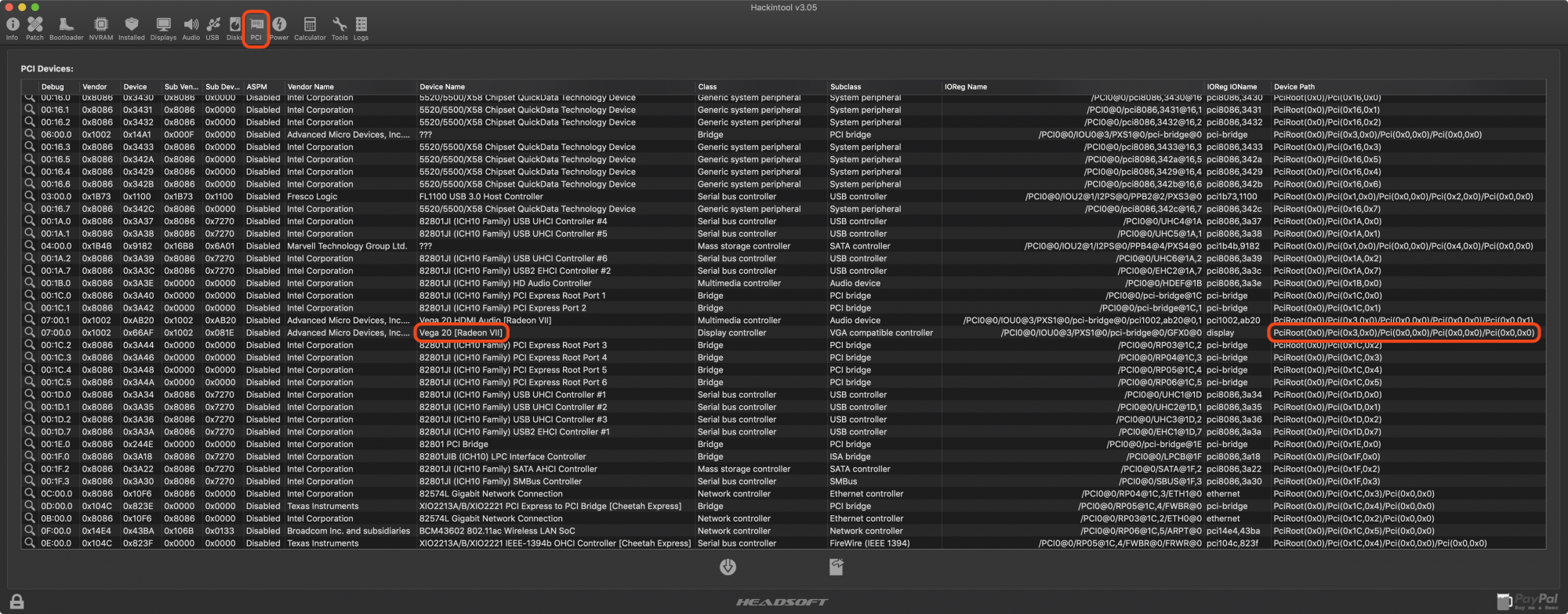The height and width of the screenshot is (614, 1568).
Task: Click magnifier icon in row 04:00.0
Action: 30,245
